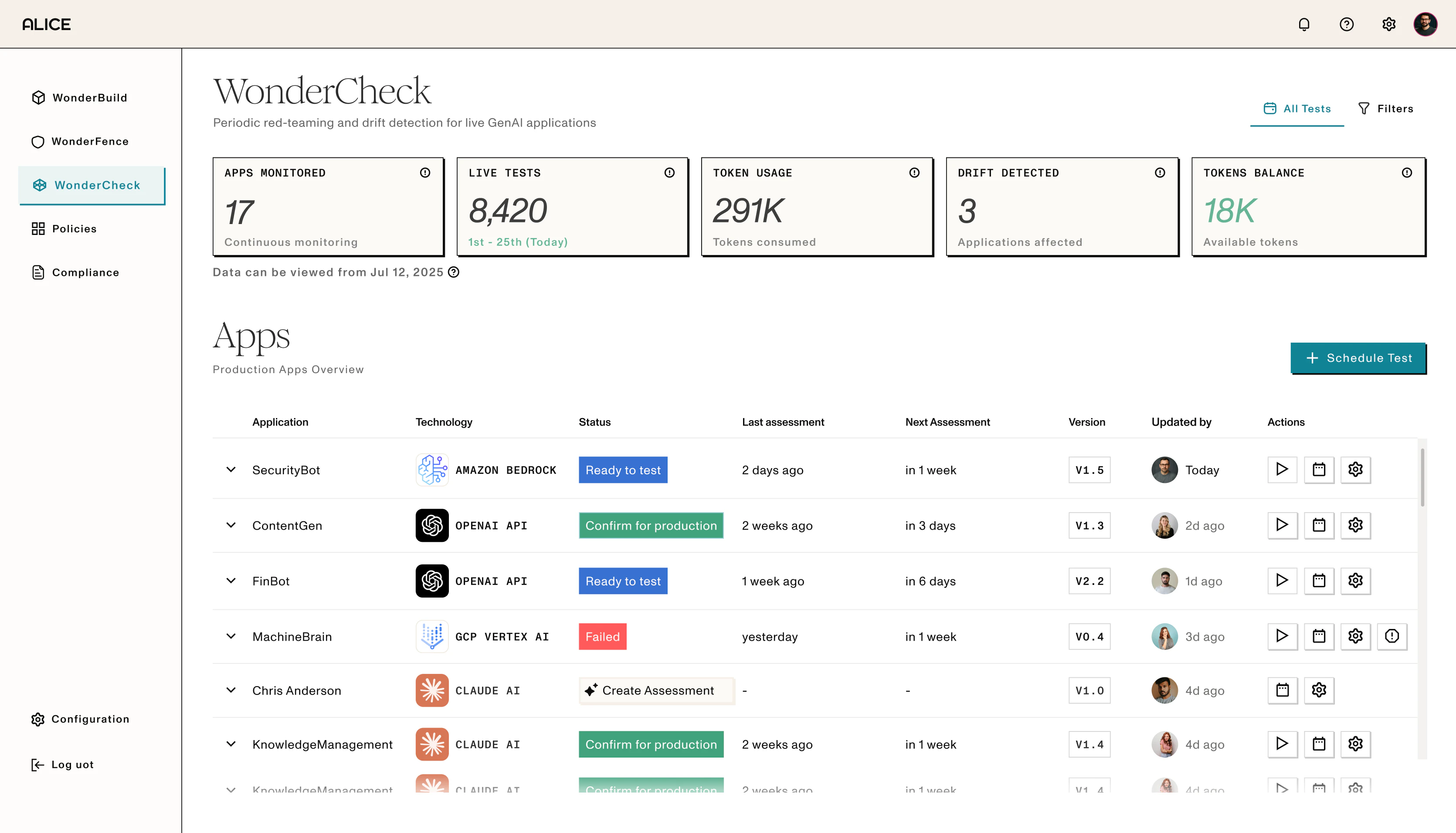Open settings gear for FinBot row

1355,581
